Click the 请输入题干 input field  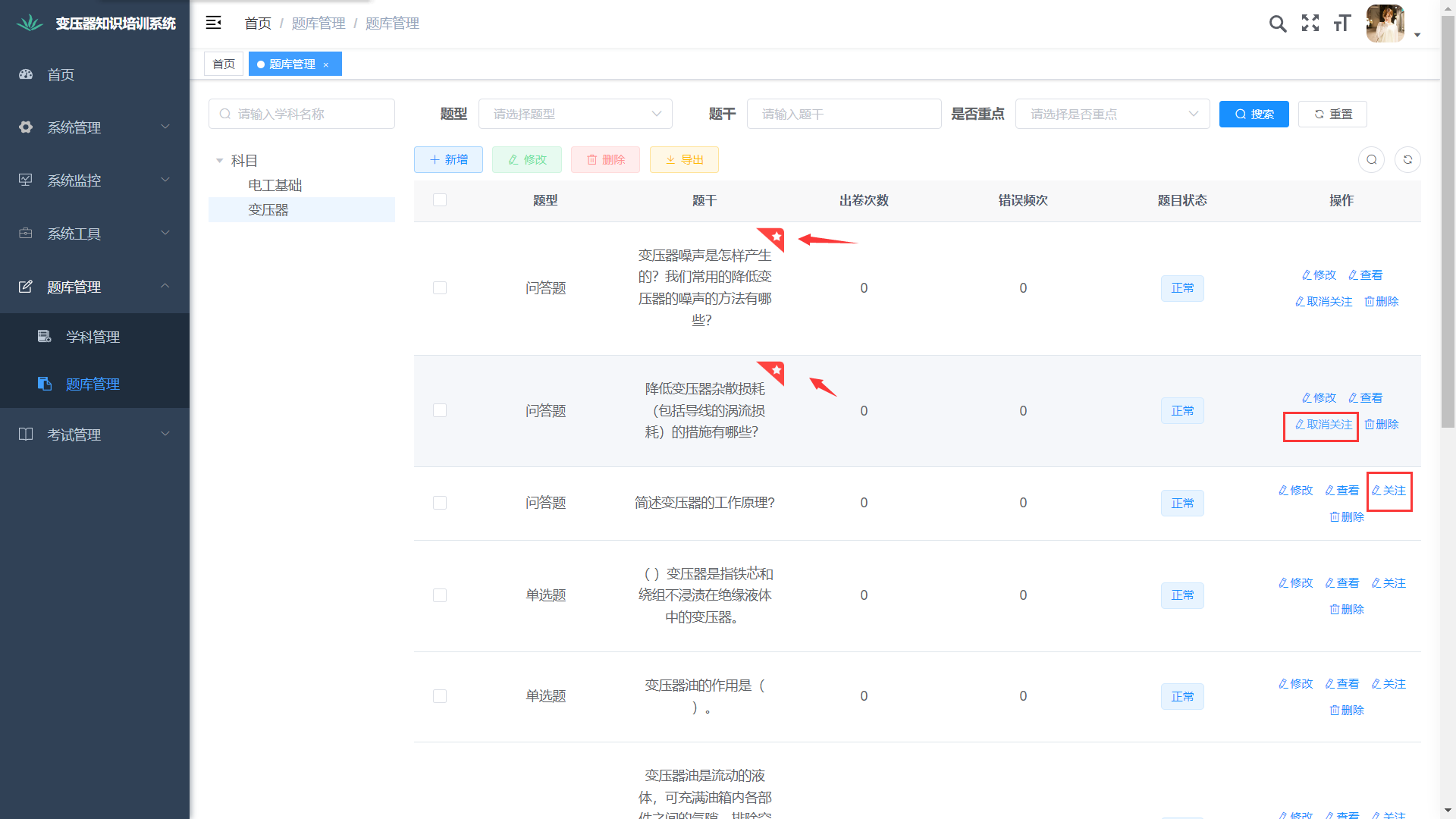point(843,114)
